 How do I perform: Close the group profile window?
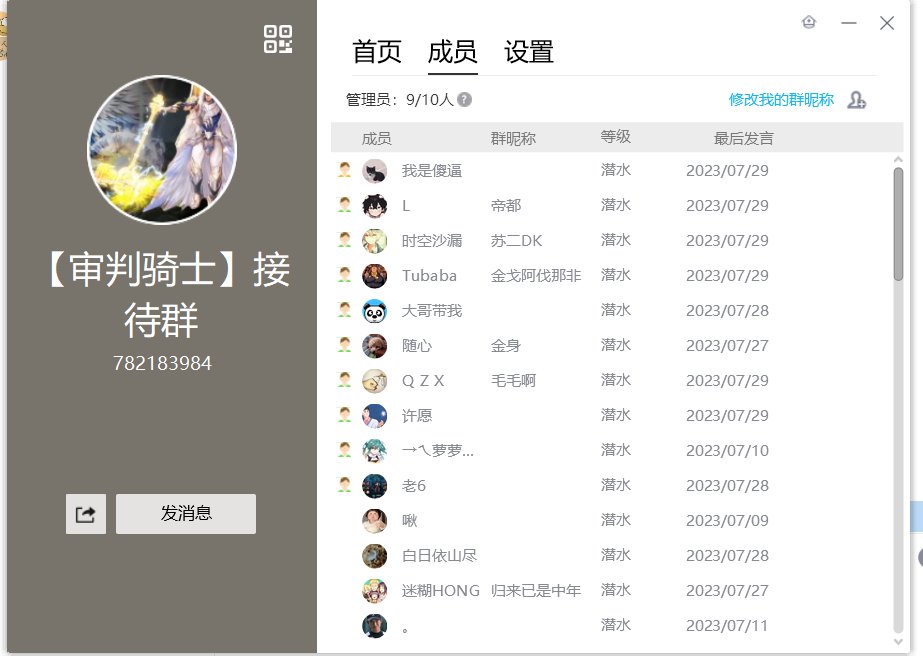(887, 23)
